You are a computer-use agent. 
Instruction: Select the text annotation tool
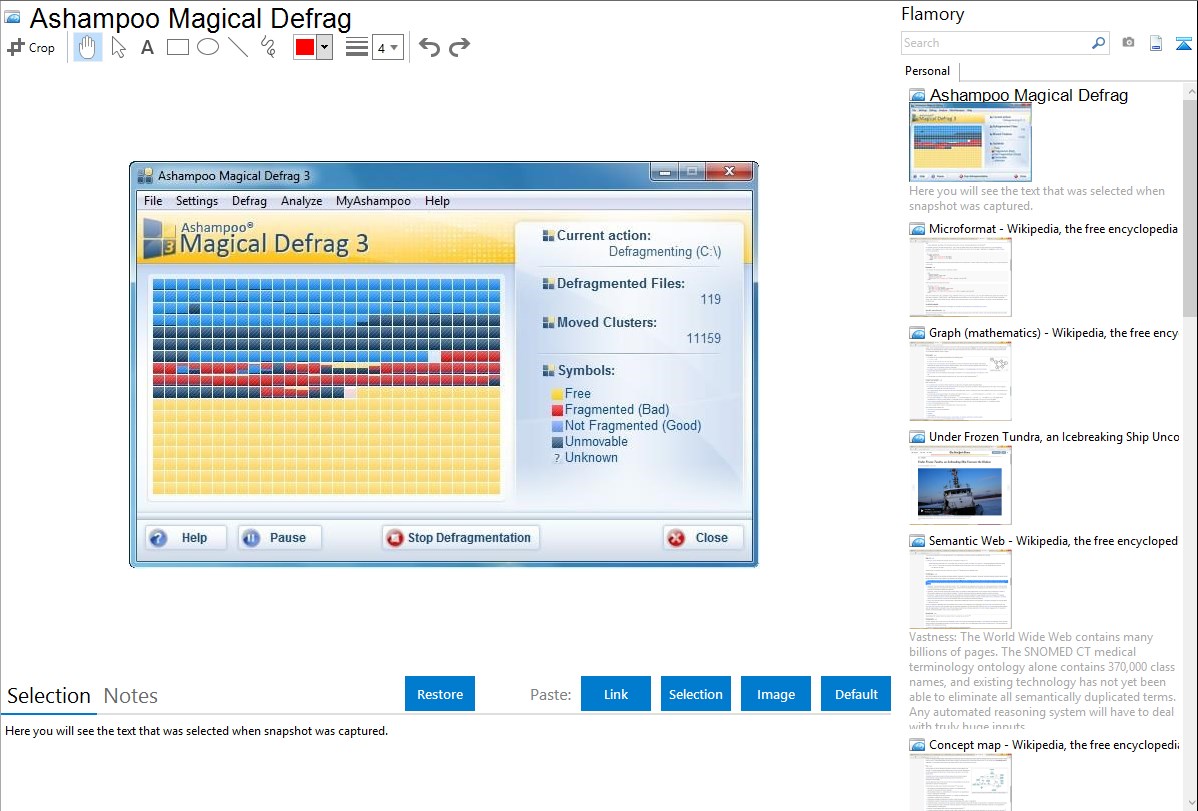(x=147, y=47)
